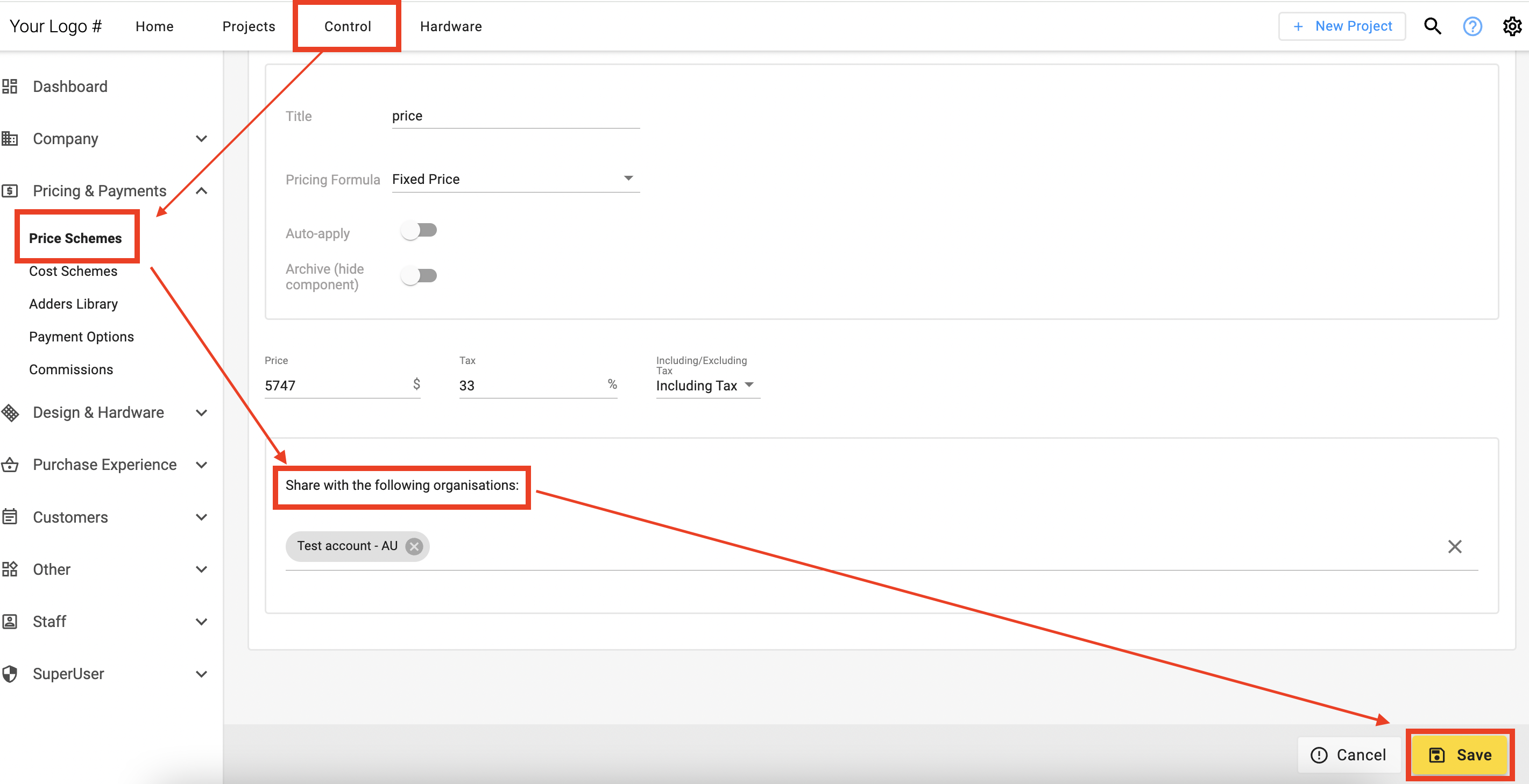The height and width of the screenshot is (784, 1529).
Task: Enable the Auto-apply switch
Action: click(419, 230)
